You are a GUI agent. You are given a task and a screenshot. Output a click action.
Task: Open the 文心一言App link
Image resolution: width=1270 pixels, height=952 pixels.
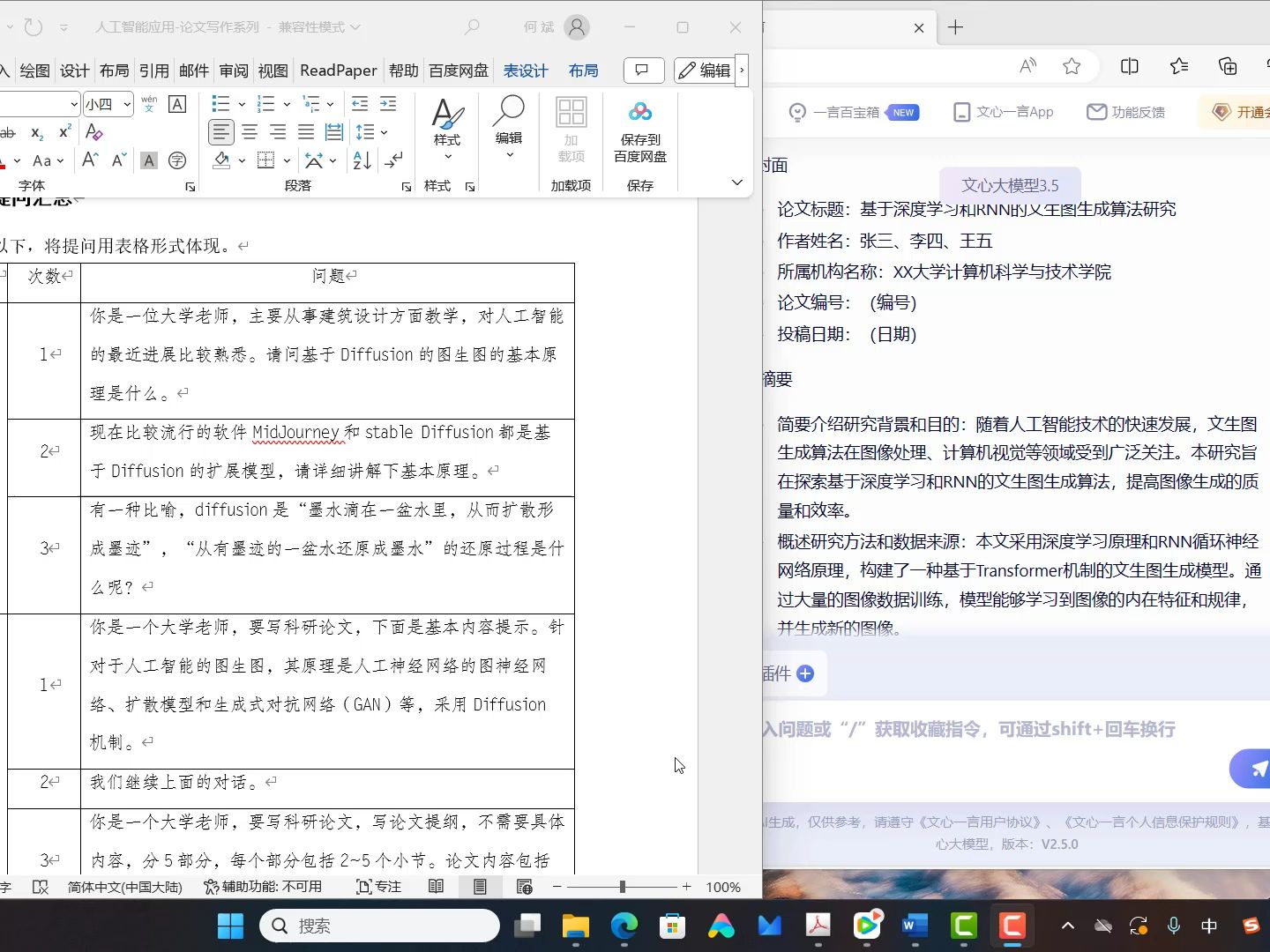(1004, 112)
